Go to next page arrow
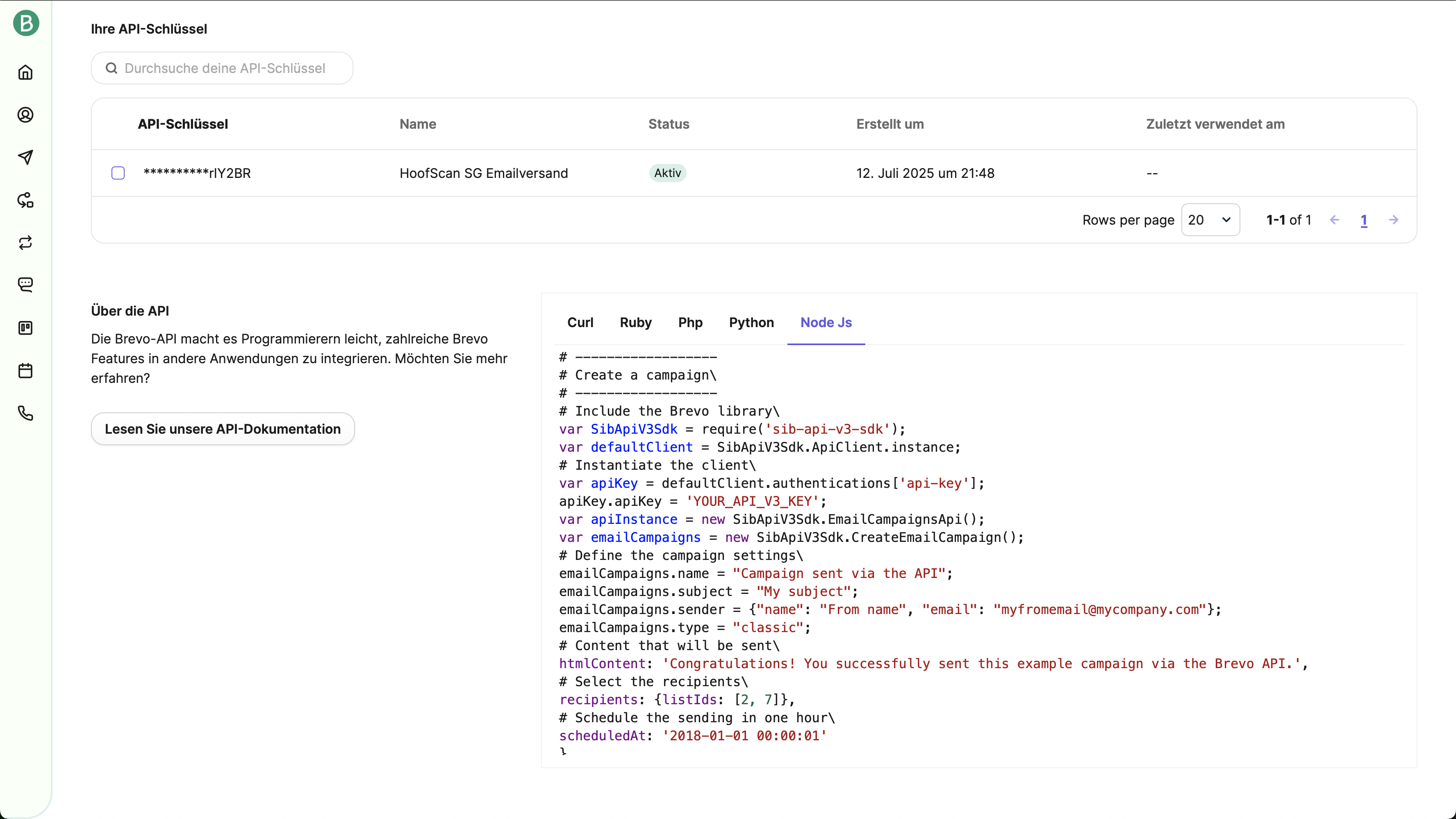The image size is (1456, 819). click(x=1394, y=220)
